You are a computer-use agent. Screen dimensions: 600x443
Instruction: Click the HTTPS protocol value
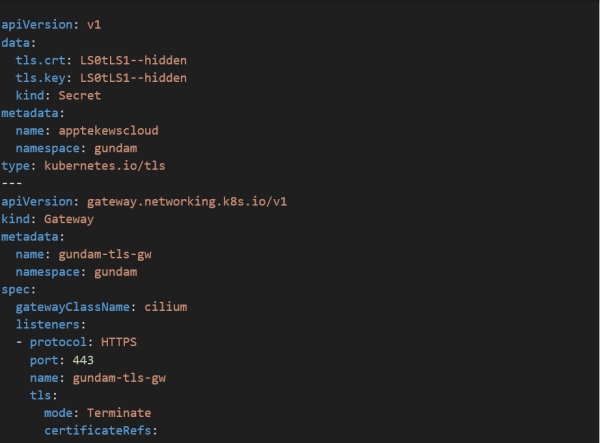coord(116,342)
